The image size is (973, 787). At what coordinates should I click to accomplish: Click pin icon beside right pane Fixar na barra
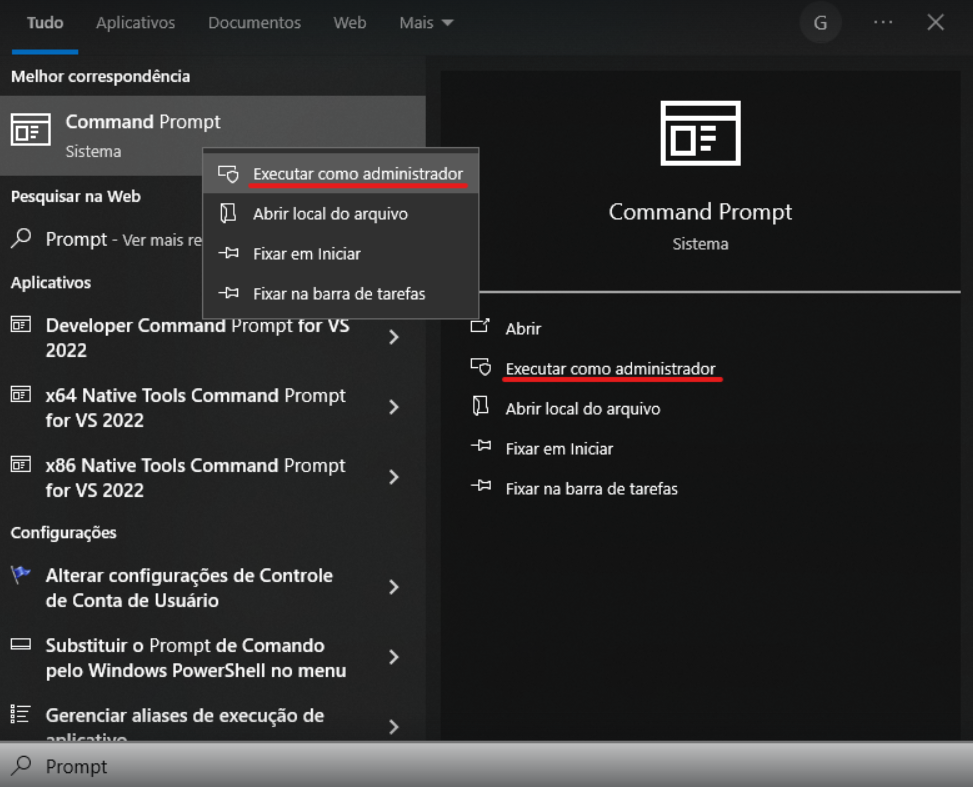[481, 485]
